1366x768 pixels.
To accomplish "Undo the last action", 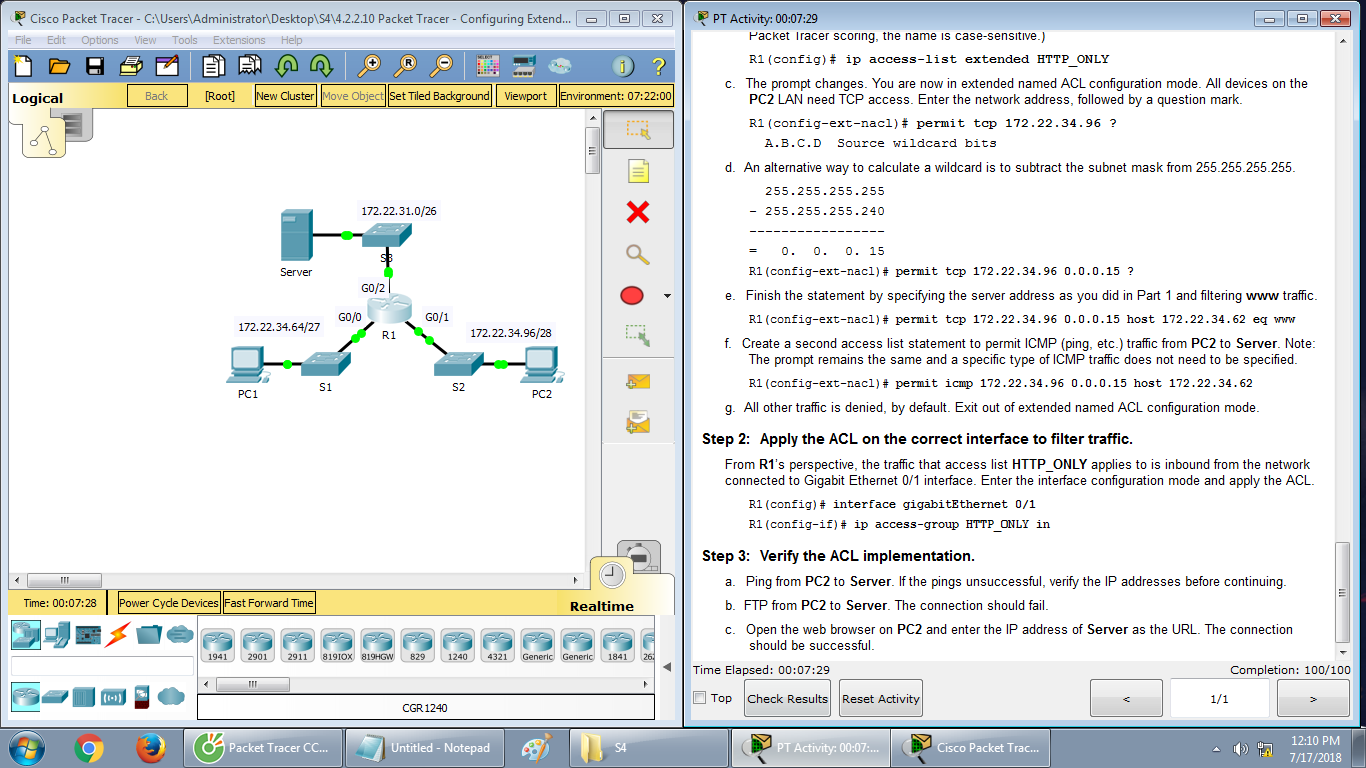I will click(287, 66).
